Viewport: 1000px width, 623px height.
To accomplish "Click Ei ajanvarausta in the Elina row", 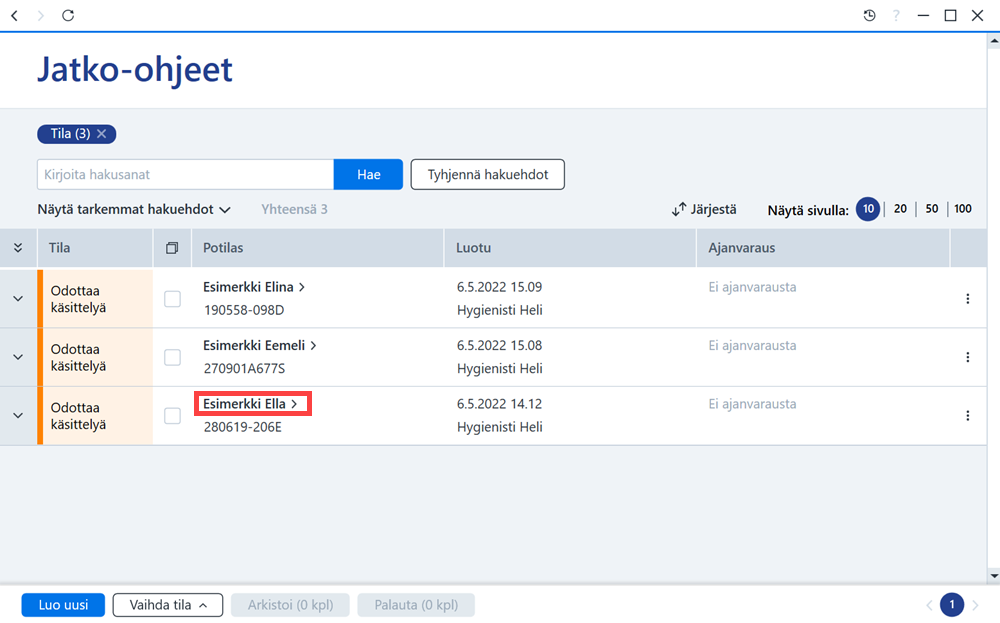I will (753, 288).
